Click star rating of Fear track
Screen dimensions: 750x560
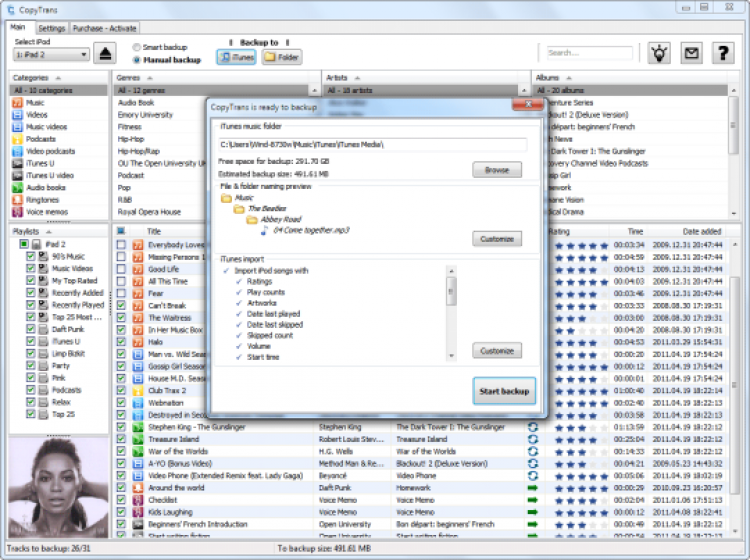pos(581,294)
